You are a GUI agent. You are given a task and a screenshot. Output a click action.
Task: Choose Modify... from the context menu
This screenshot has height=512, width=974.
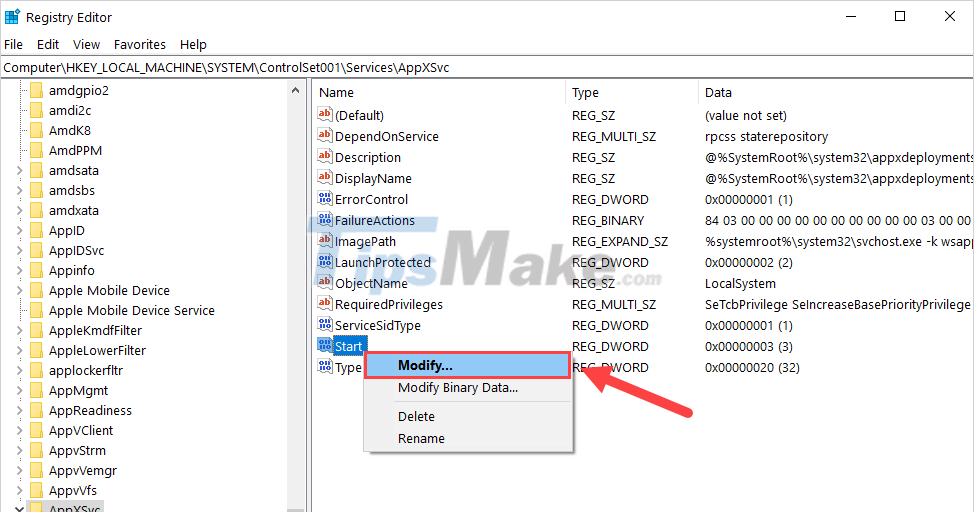pos(467,365)
